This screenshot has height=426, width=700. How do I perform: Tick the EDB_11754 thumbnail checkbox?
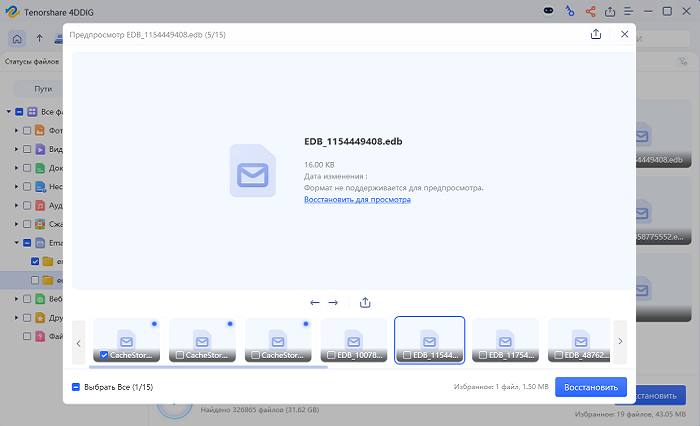click(x=483, y=355)
